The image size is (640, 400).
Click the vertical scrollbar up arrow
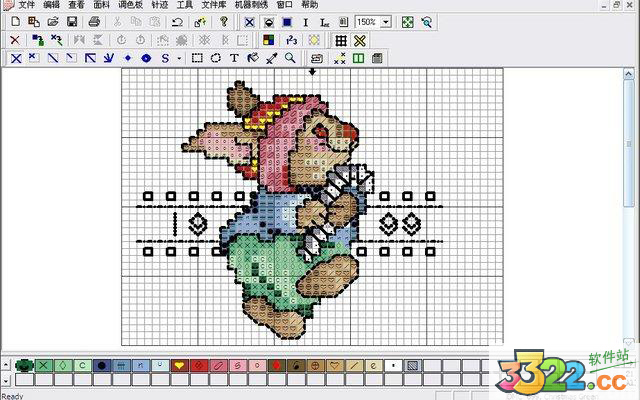point(629,74)
